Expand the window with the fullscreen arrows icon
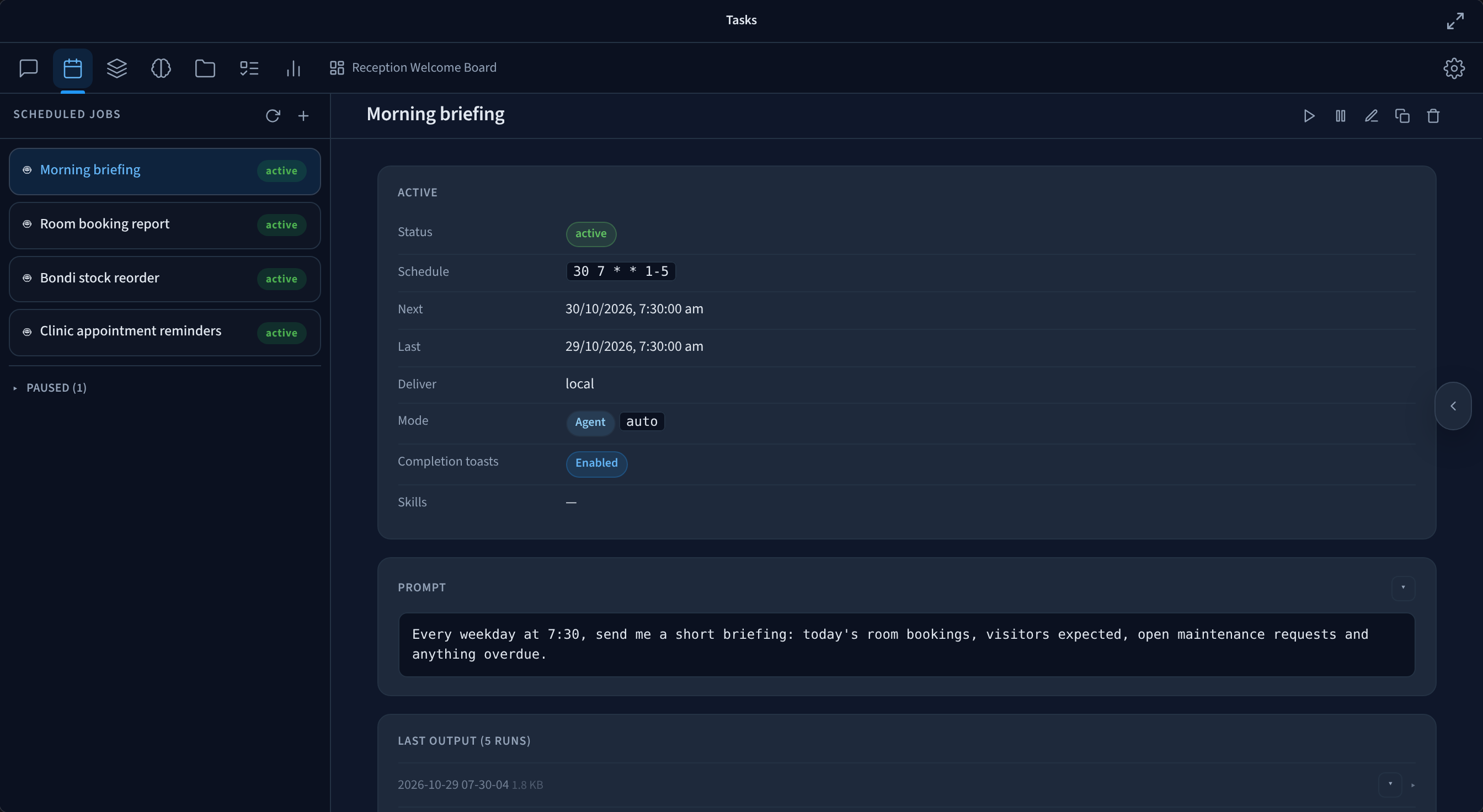Image resolution: width=1483 pixels, height=812 pixels. [x=1455, y=21]
